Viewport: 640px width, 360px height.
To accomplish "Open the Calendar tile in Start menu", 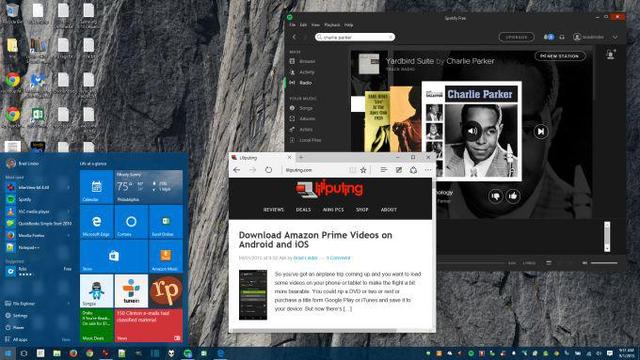I will coord(96,187).
